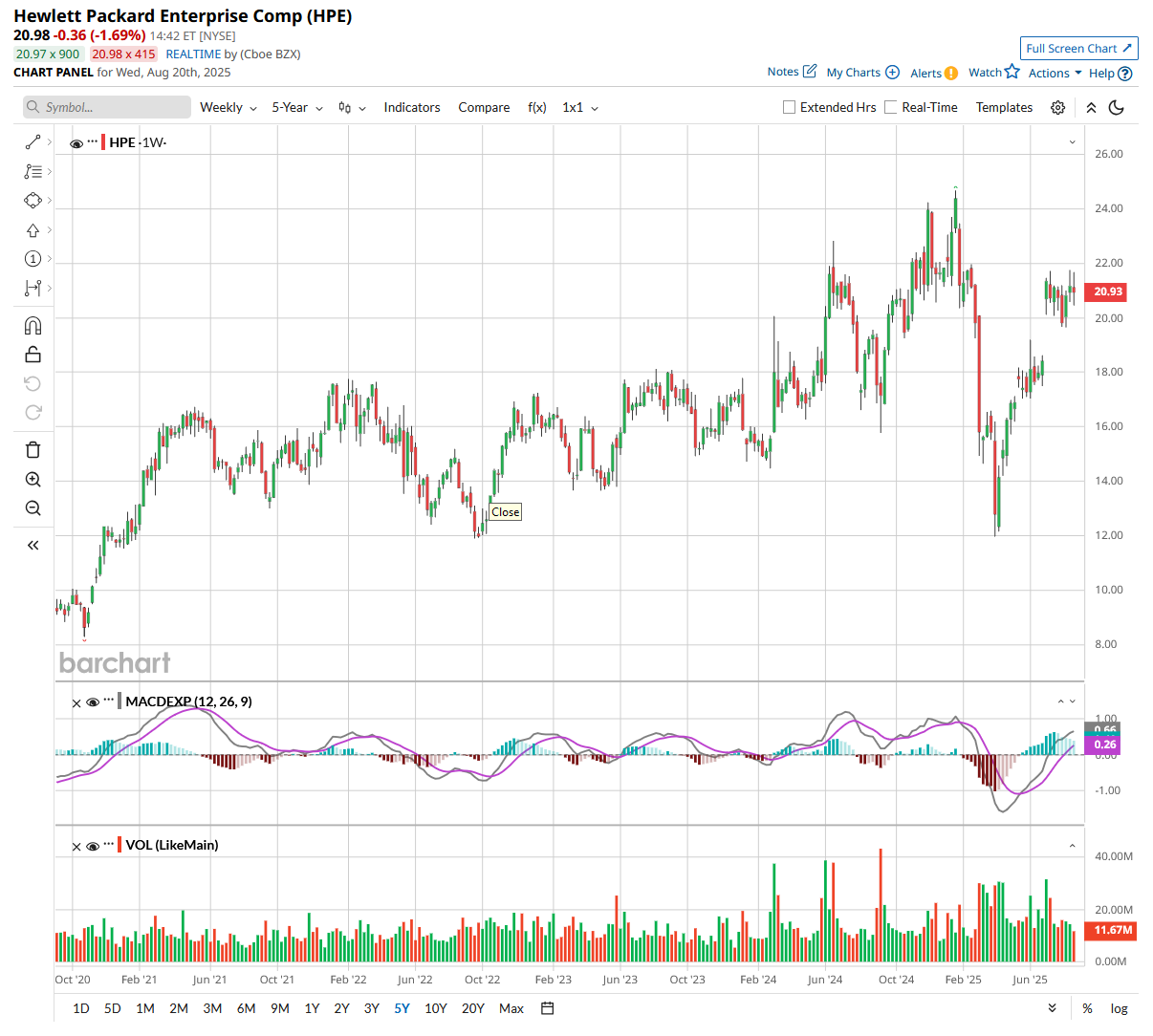Collapse the HPE main pane chevron
The height and width of the screenshot is (1036, 1153).
pyautogui.click(x=1072, y=142)
